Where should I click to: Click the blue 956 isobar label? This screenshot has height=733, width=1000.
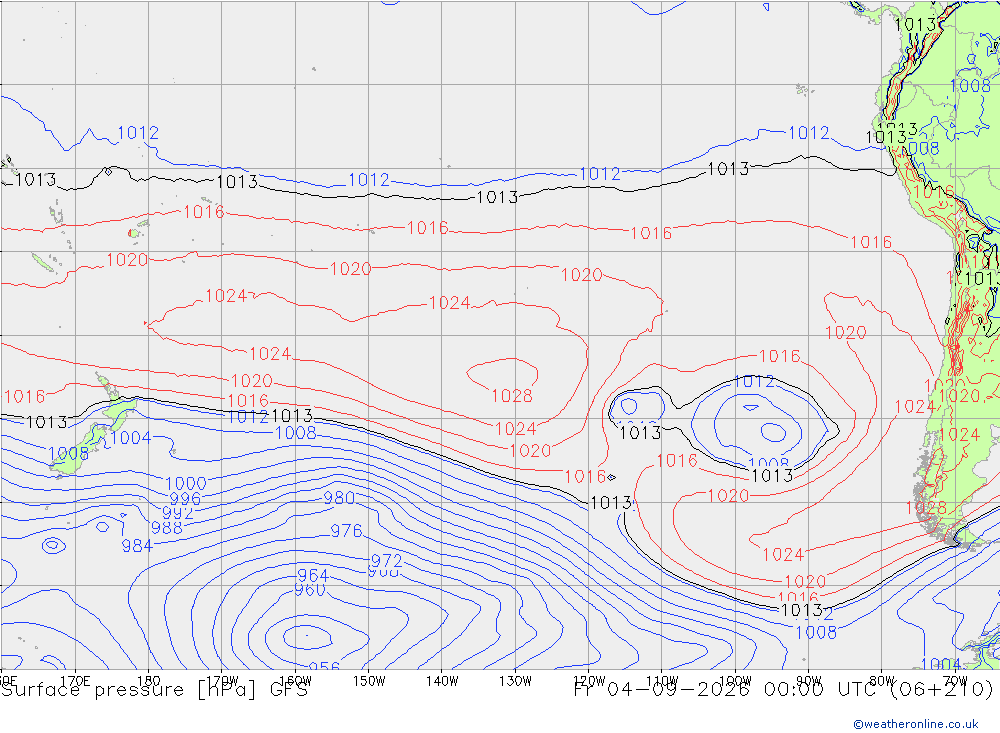[x=324, y=667]
